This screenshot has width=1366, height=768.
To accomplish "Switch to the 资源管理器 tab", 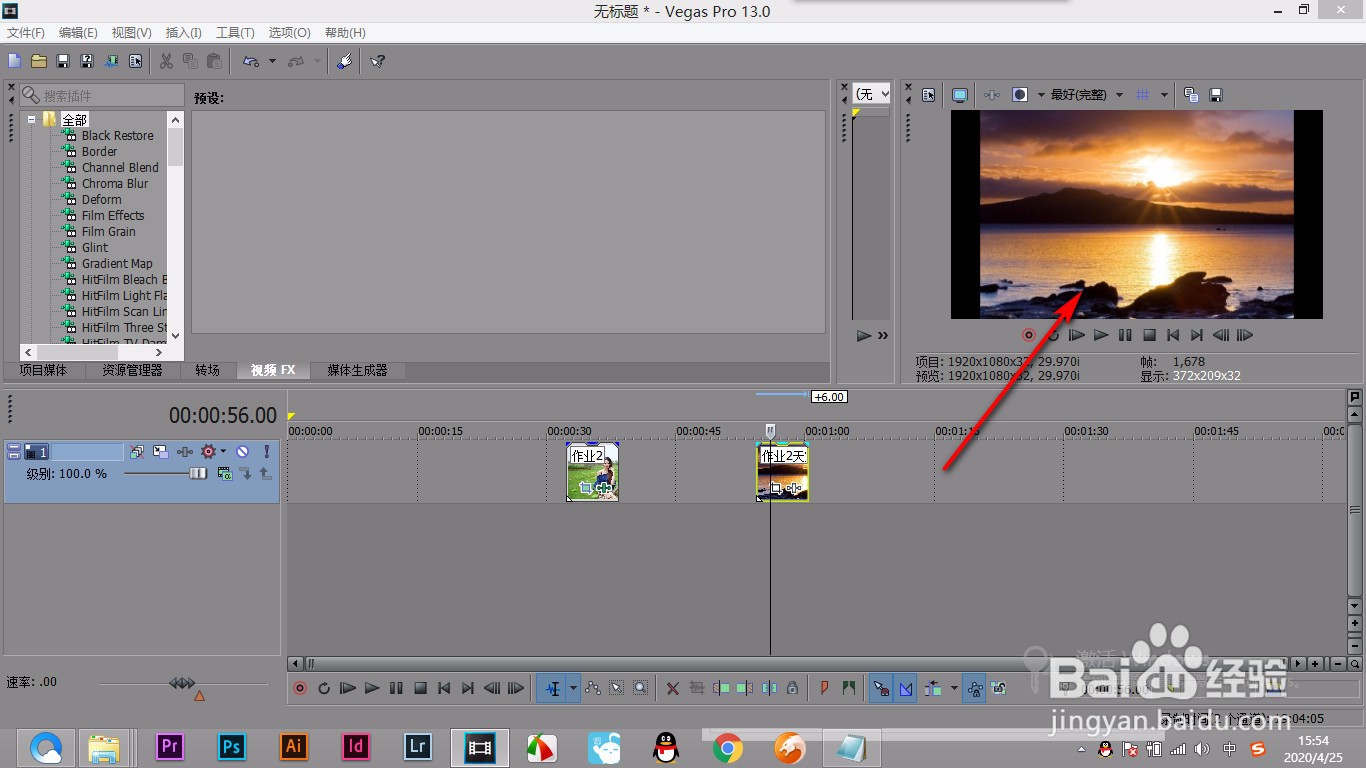I will (x=131, y=370).
